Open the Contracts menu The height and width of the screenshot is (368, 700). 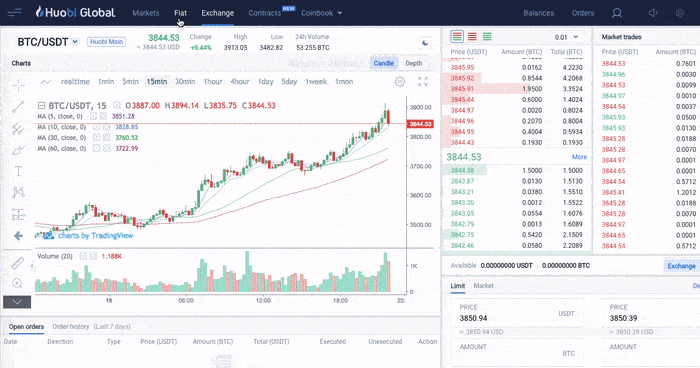[265, 13]
